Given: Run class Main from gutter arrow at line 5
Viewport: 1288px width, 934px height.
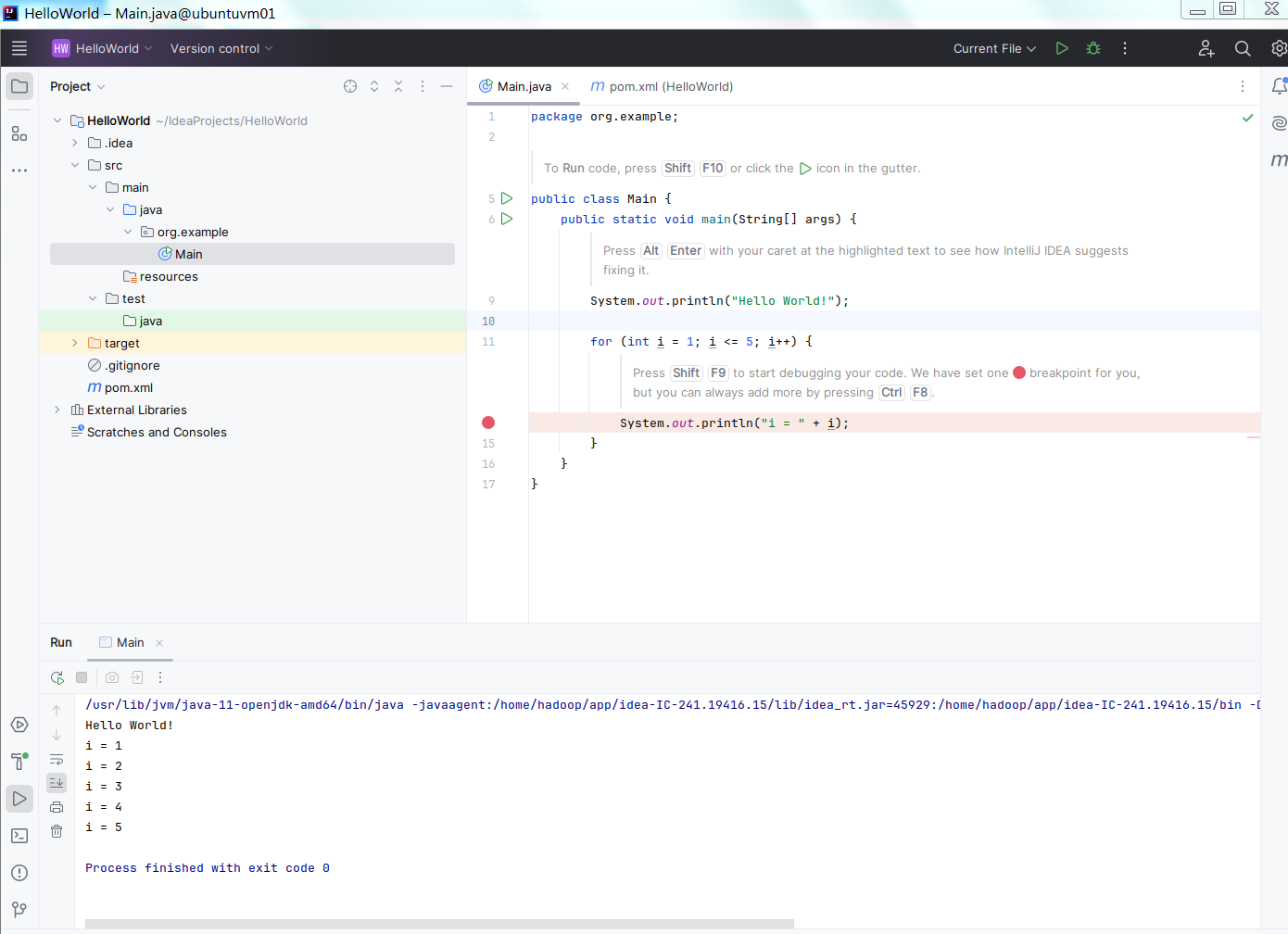Looking at the screenshot, I should point(507,198).
